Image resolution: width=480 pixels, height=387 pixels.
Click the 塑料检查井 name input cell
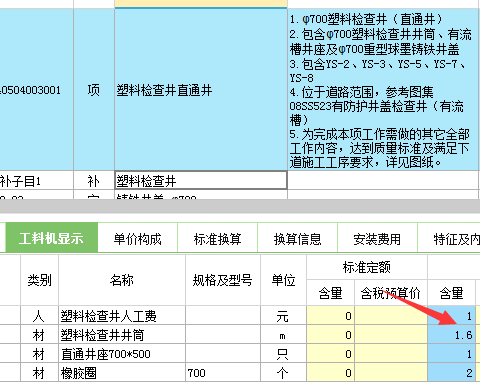pyautogui.click(x=201, y=181)
